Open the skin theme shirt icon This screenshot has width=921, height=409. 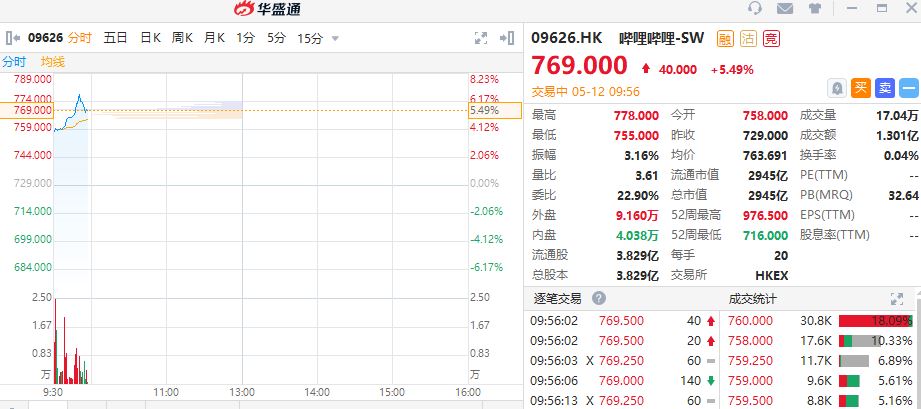815,8
